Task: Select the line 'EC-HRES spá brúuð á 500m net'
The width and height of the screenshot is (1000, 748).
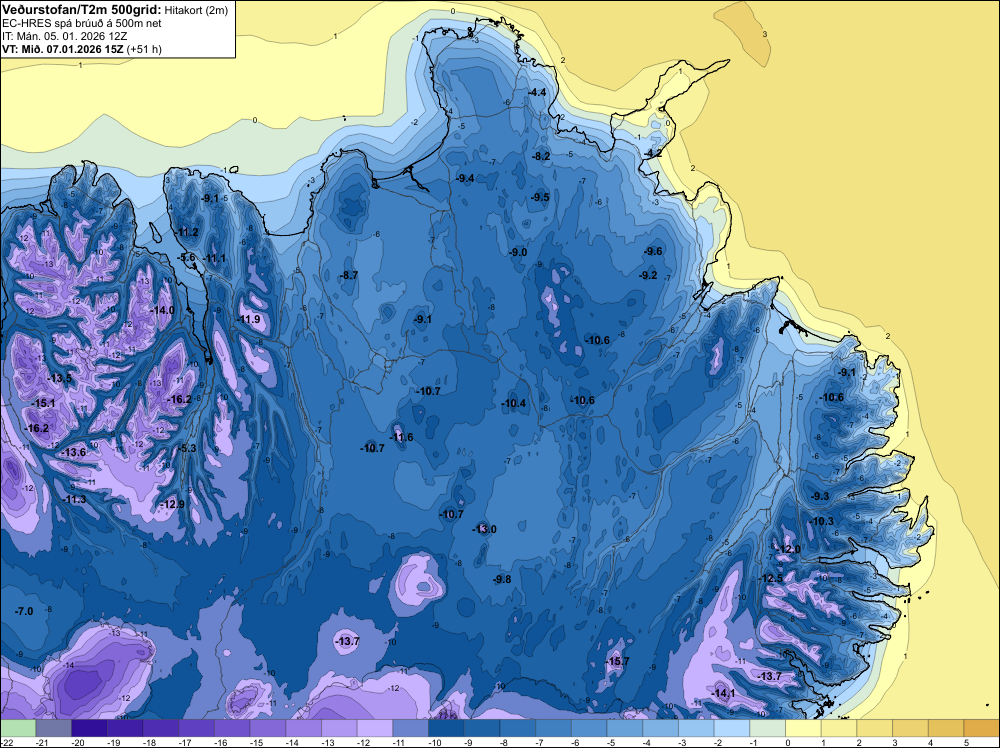Action: click(x=82, y=24)
